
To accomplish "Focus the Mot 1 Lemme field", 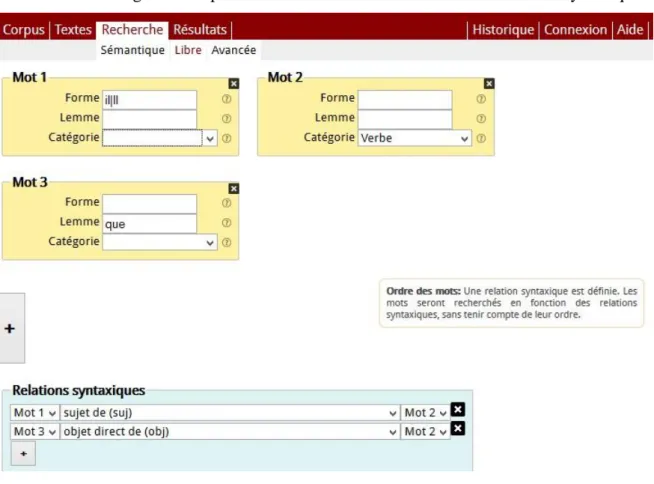I will click(149, 119).
